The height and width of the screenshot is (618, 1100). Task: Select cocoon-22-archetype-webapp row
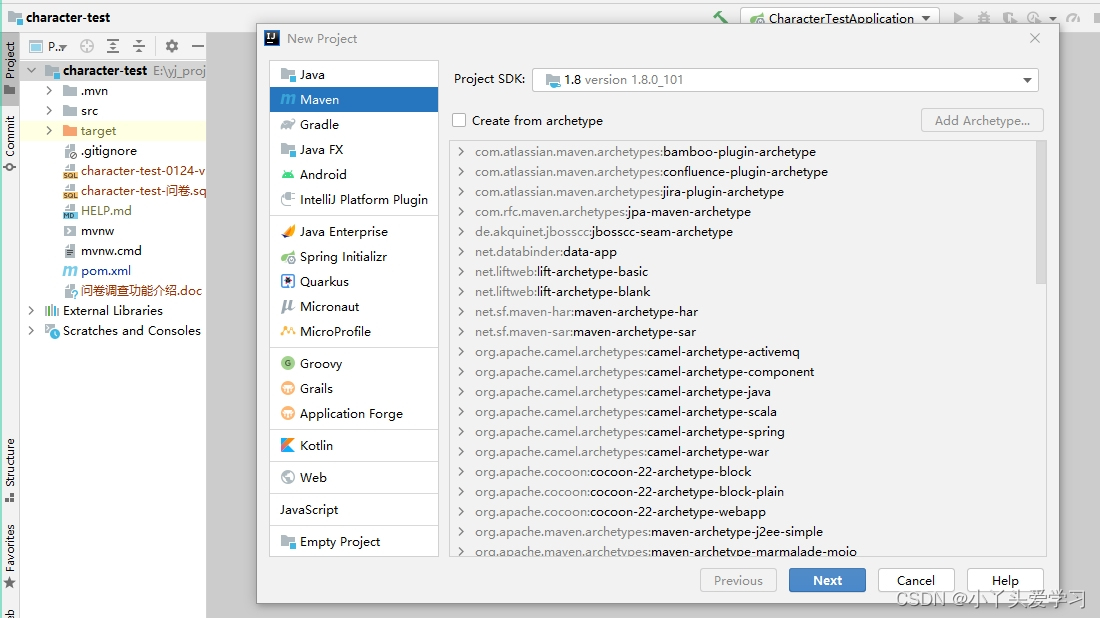[x=742, y=511]
